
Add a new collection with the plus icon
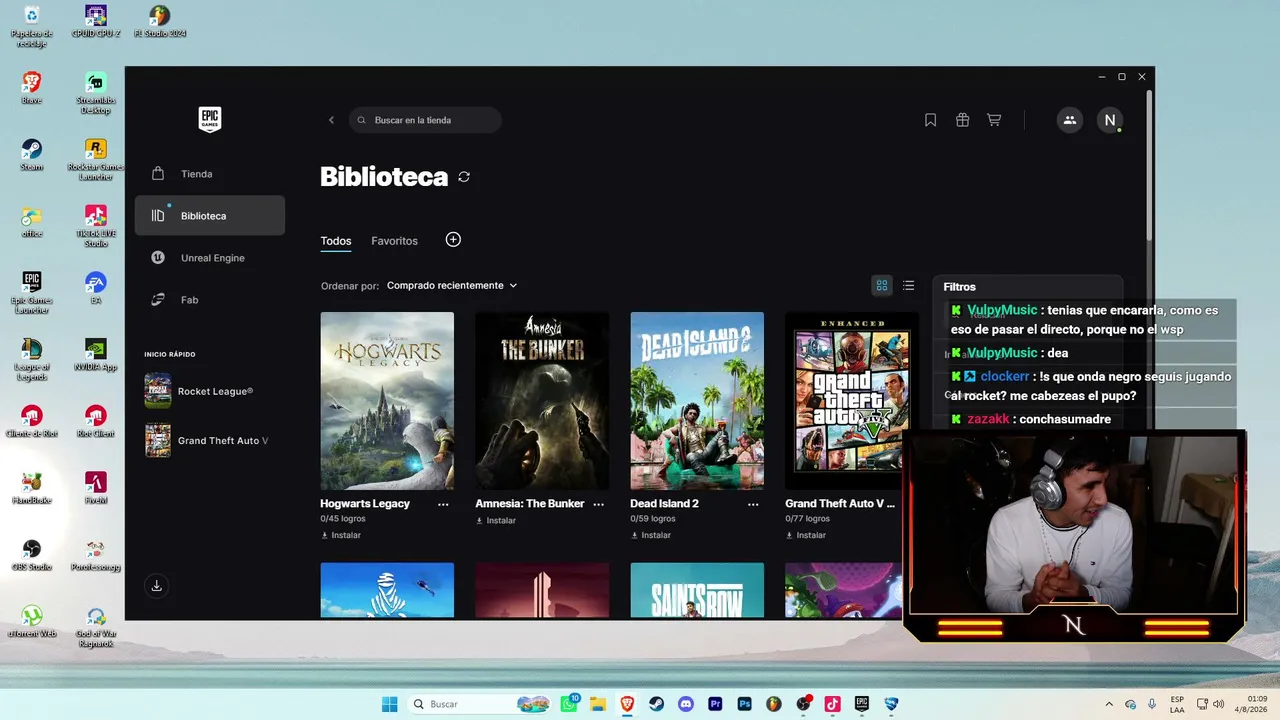pyautogui.click(x=453, y=240)
